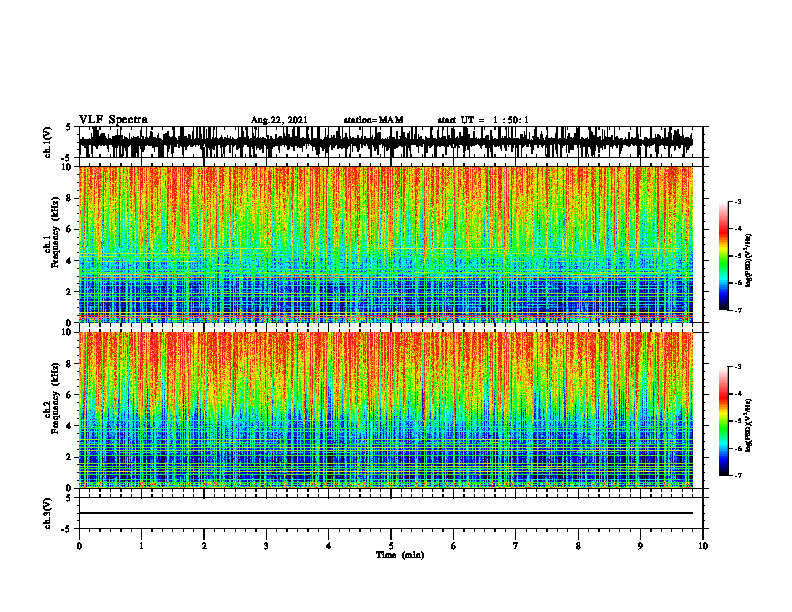The width and height of the screenshot is (792, 612).
Task: Click the "4" kHz tick of ch.1 spectrogram
Action: pyautogui.click(x=71, y=261)
